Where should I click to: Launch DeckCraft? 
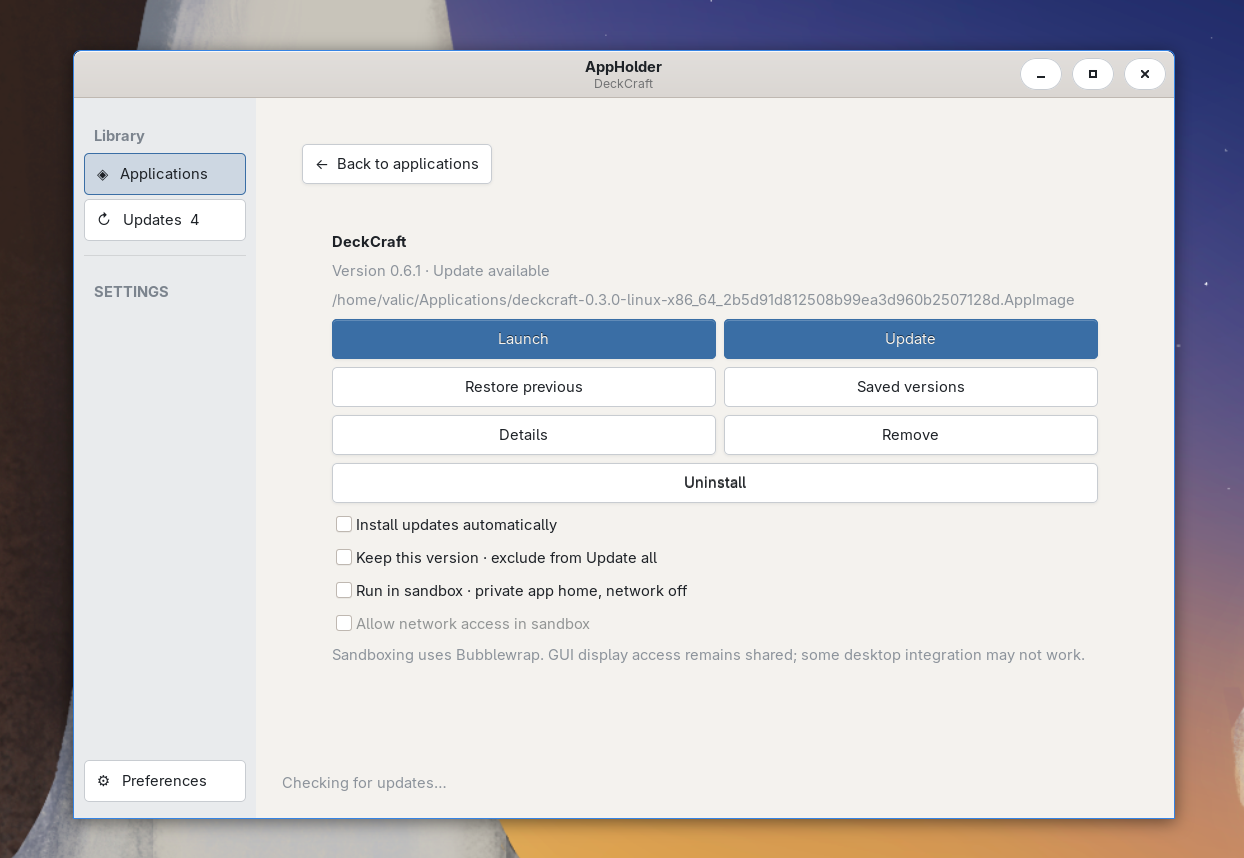click(524, 339)
